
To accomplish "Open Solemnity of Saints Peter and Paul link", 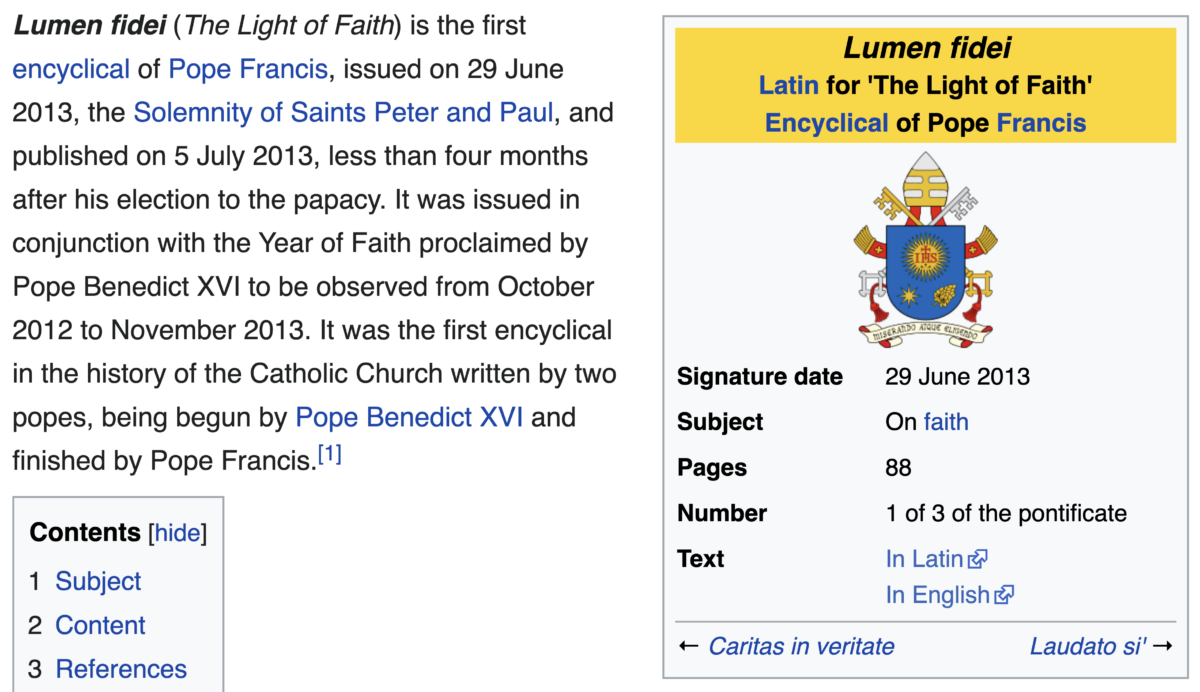I will click(x=343, y=112).
